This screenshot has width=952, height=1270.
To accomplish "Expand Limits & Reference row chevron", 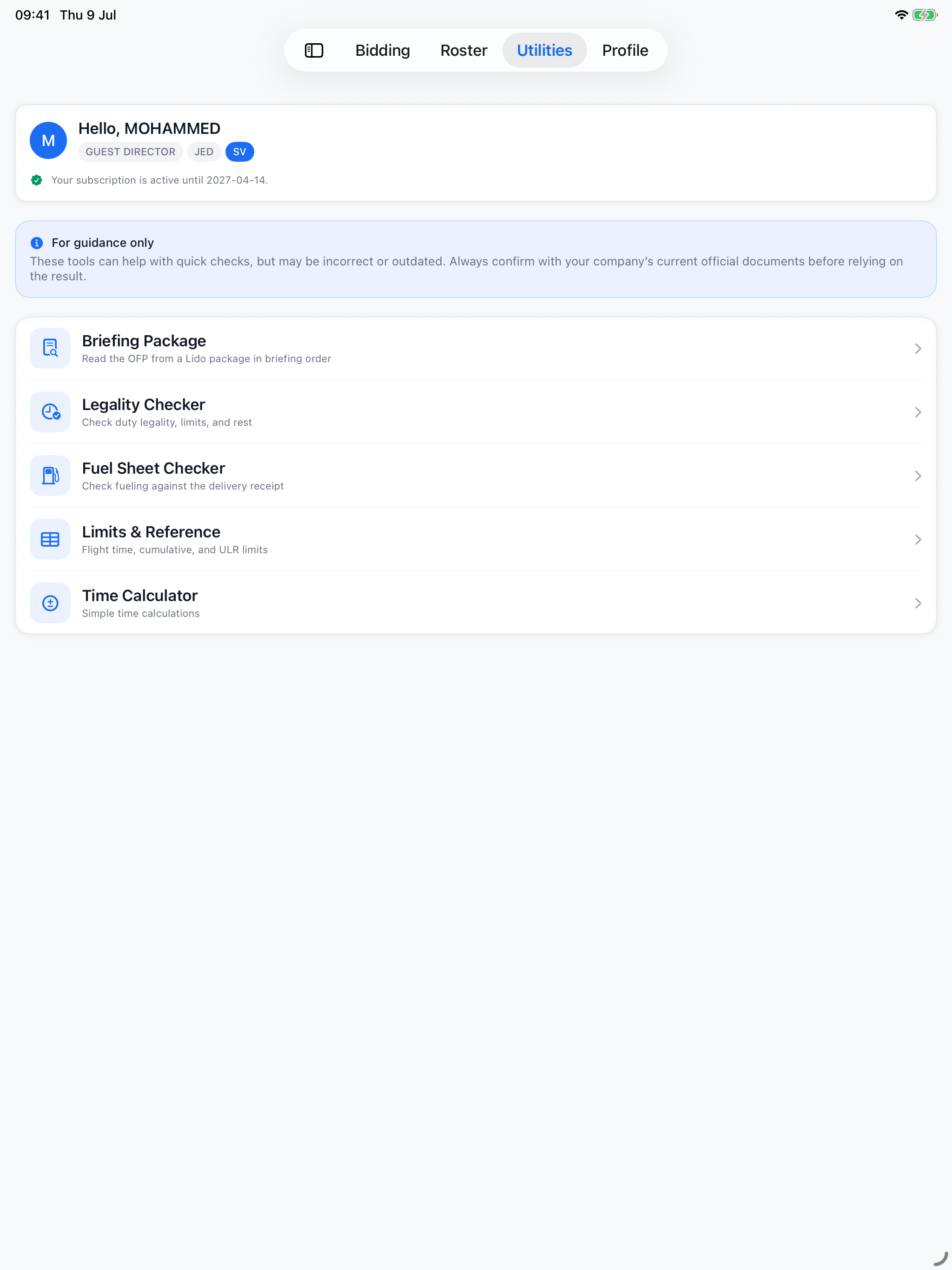I will point(918,540).
